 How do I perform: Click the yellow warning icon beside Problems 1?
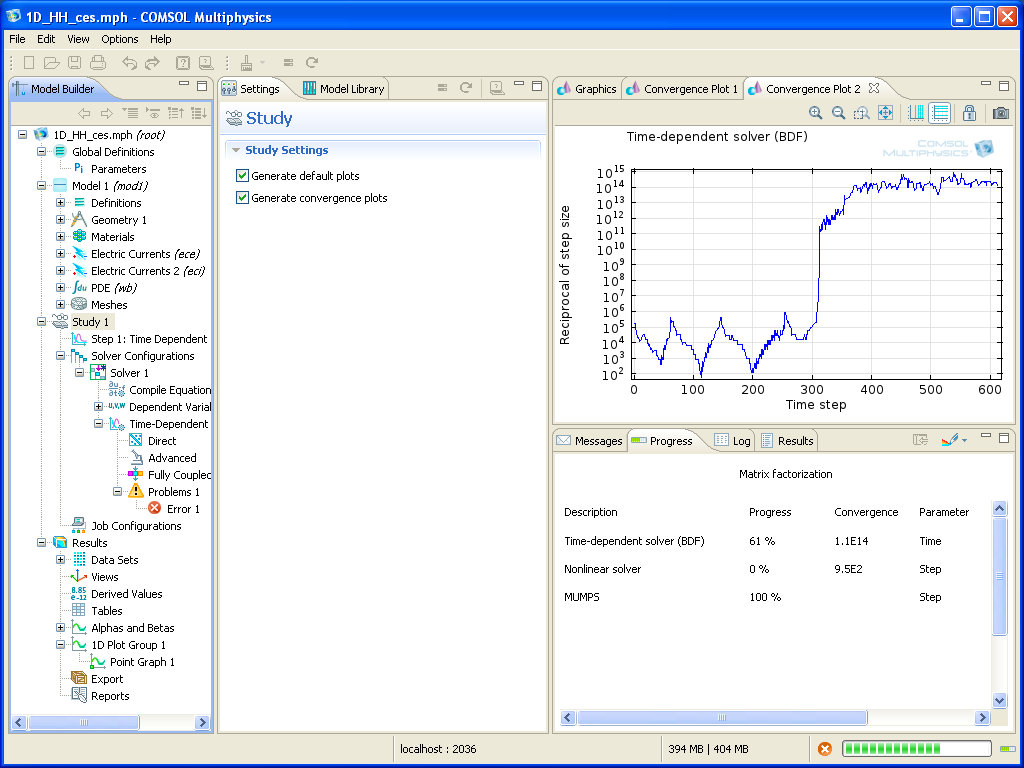(136, 491)
